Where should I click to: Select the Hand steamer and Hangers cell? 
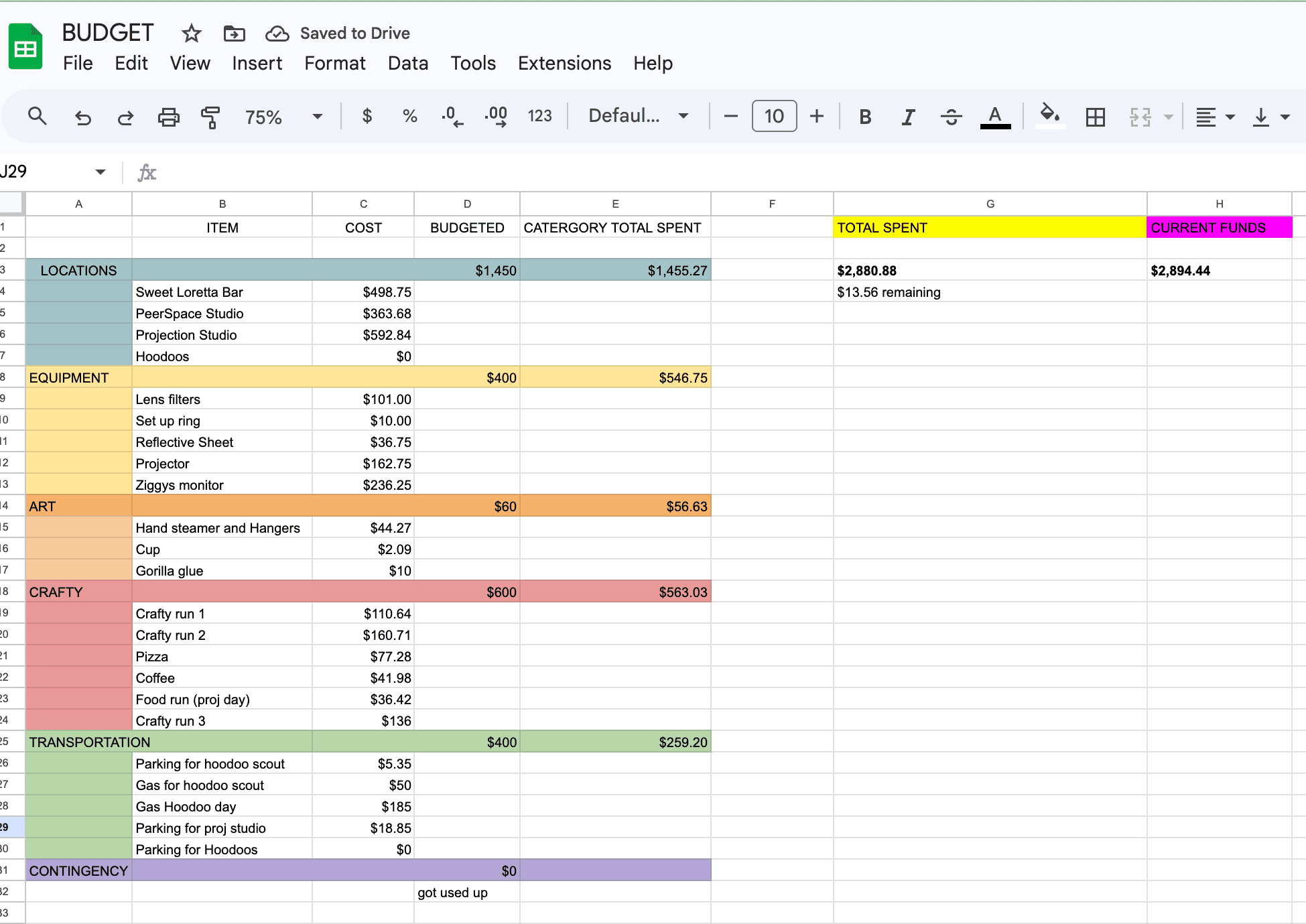[x=222, y=527]
